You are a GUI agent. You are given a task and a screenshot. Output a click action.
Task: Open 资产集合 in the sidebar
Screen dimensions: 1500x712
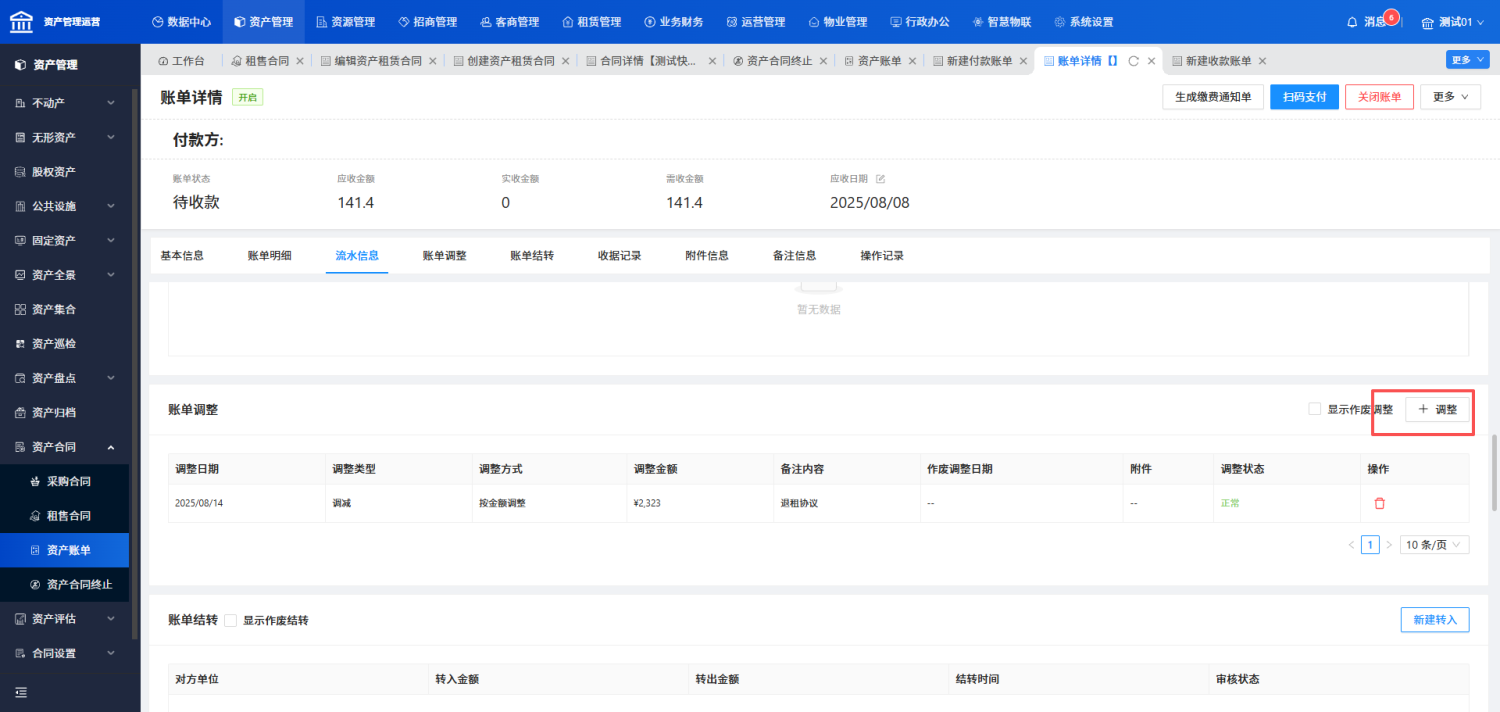click(x=64, y=309)
